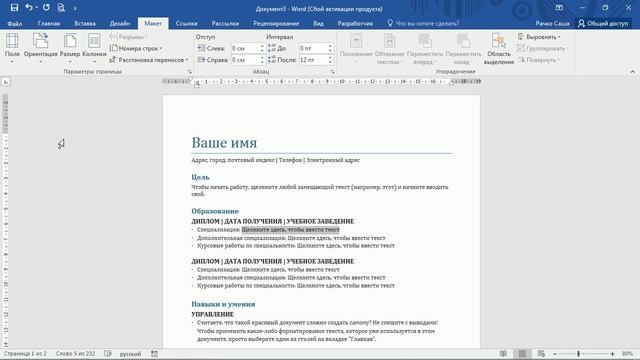Image resolution: width=640 pixels, height=360 pixels.
Task: Open the Рассылки tab
Action: (x=225, y=24)
